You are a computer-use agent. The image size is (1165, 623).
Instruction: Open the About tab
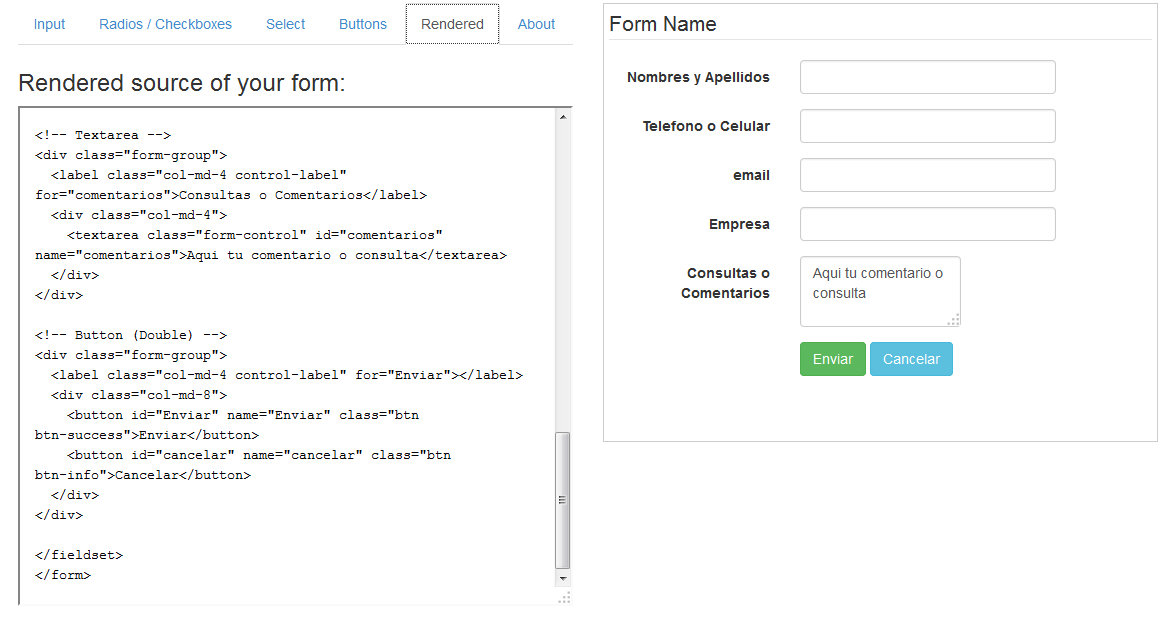(x=536, y=23)
